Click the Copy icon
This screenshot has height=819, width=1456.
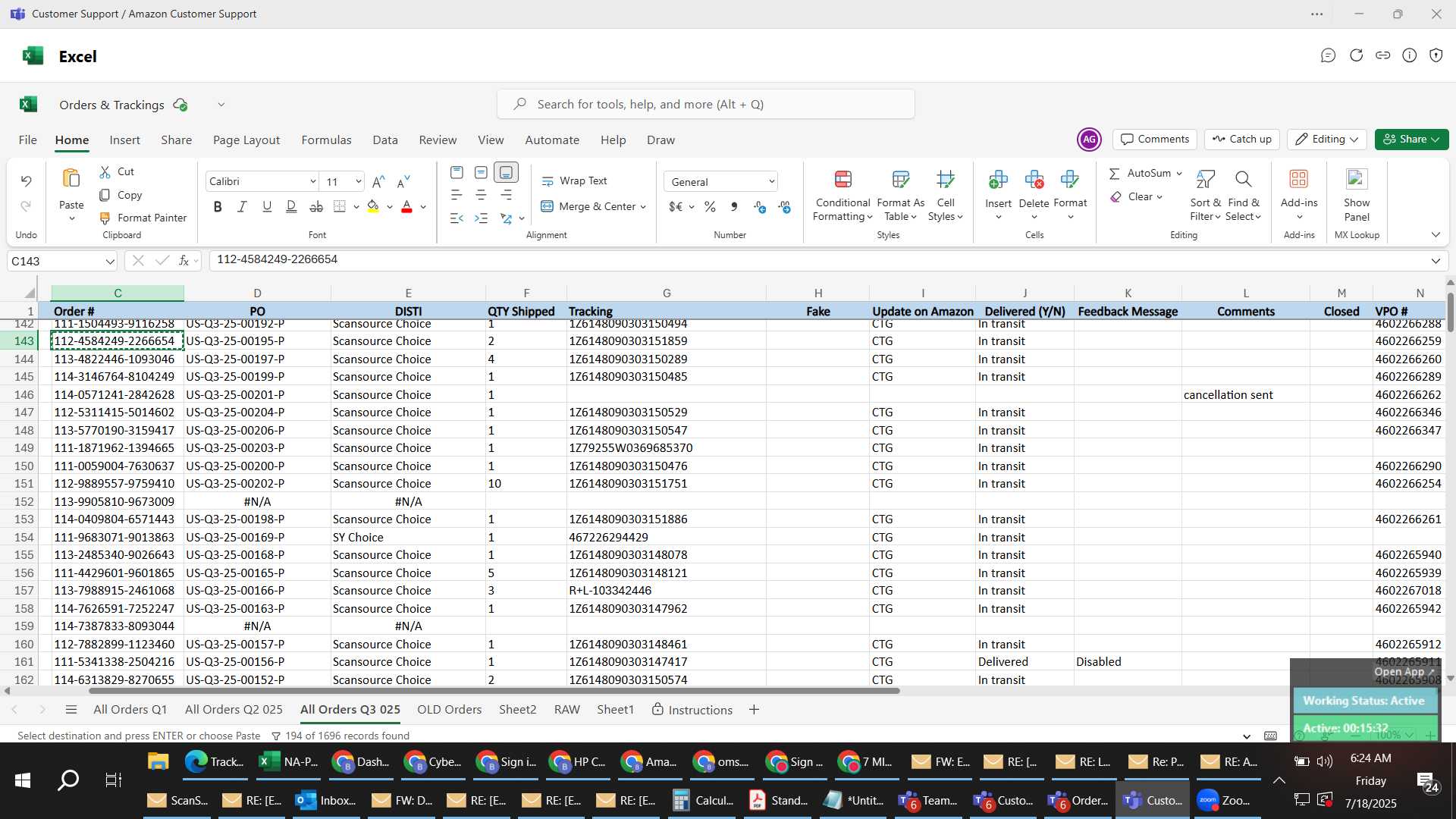point(105,195)
